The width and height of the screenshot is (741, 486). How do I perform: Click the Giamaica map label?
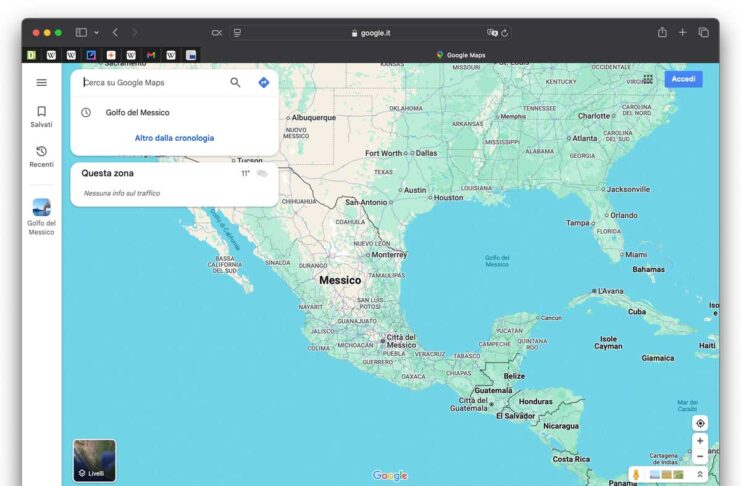click(x=657, y=358)
